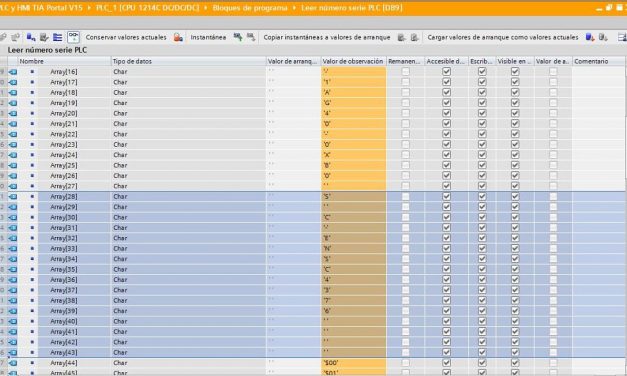
Task: Click the toolbar icon left of the expand-all icon
Action: 44,37
